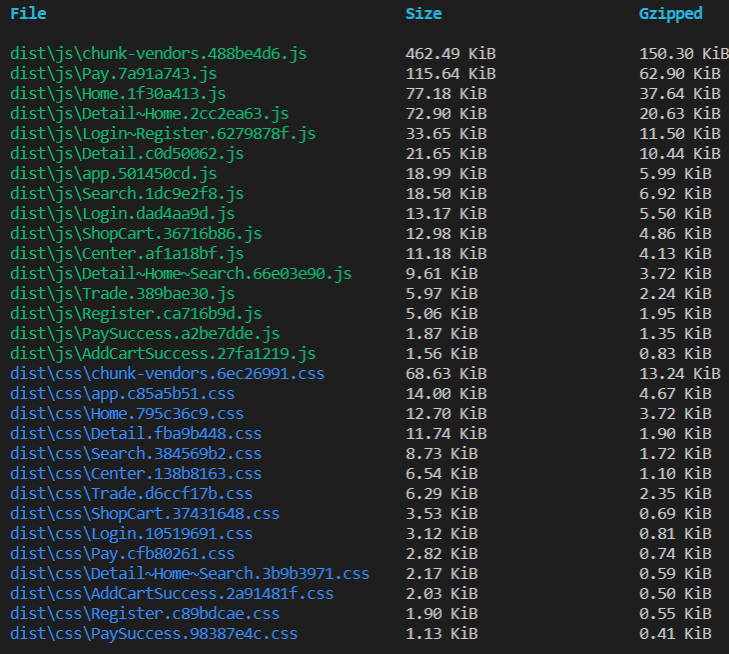
Task: Click the Size column header
Action: click(x=423, y=13)
